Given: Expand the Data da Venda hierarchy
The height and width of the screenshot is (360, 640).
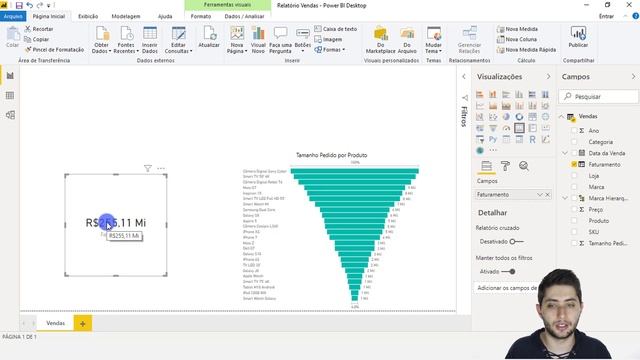Looking at the screenshot, I should pyautogui.click(x=565, y=153).
